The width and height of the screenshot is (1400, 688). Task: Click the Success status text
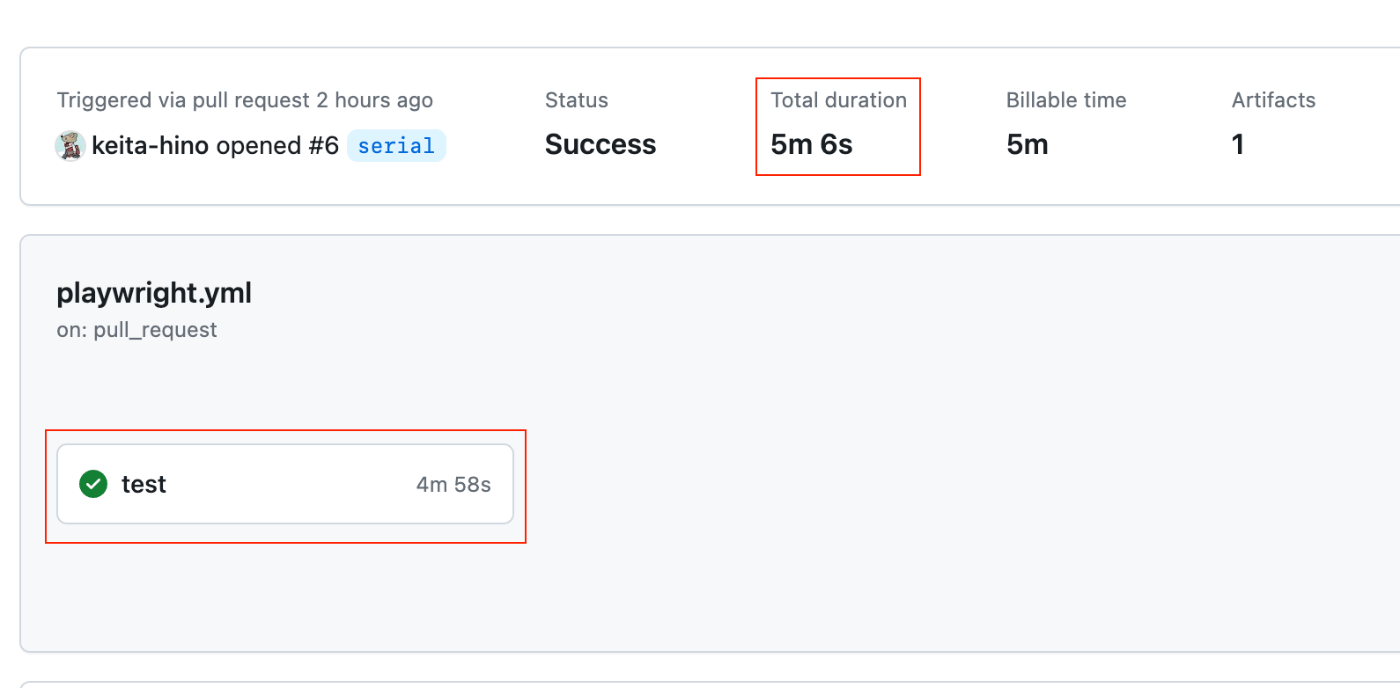[x=600, y=145]
